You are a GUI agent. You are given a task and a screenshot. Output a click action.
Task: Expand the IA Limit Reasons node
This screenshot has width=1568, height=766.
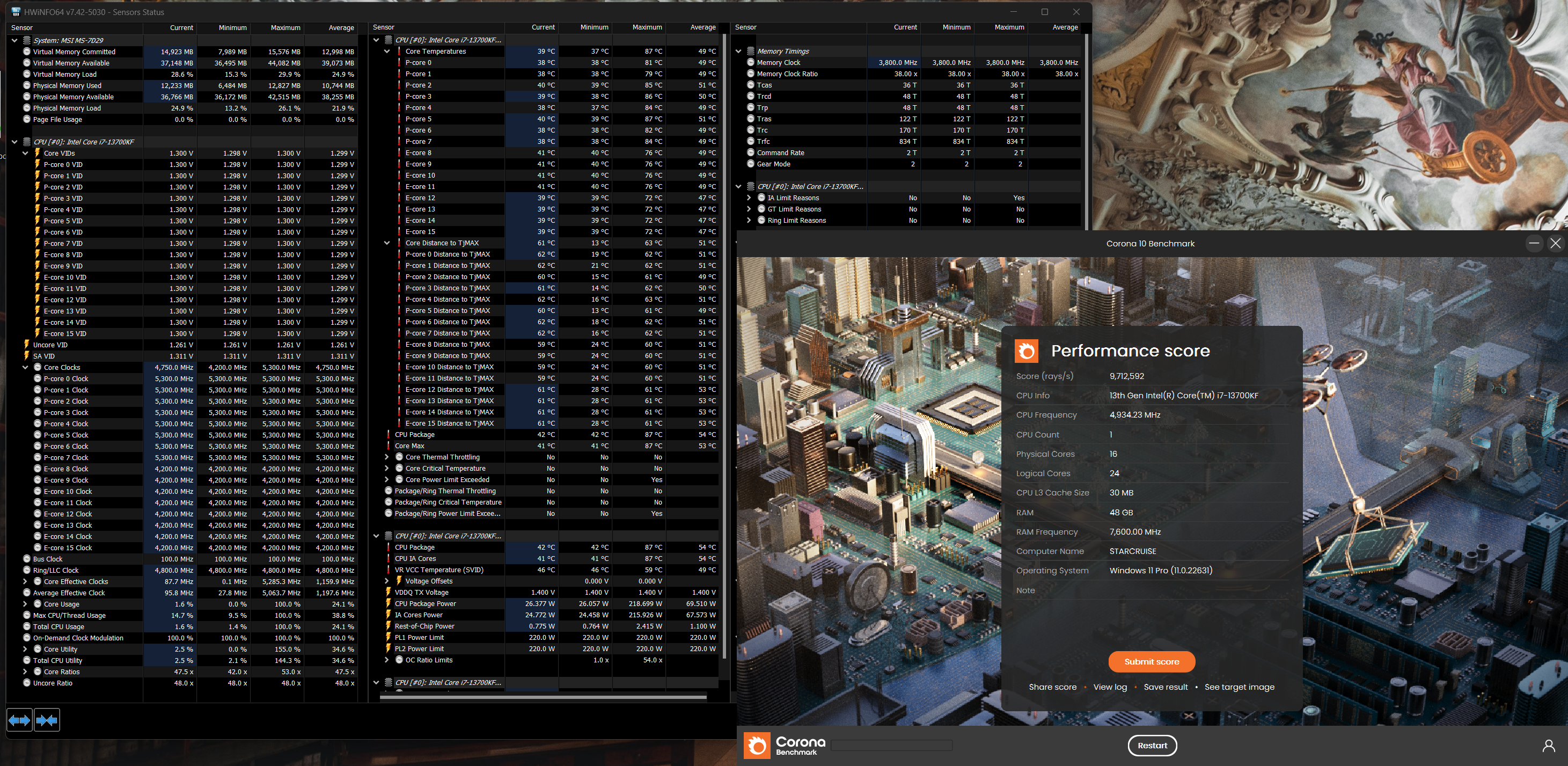[x=749, y=198]
